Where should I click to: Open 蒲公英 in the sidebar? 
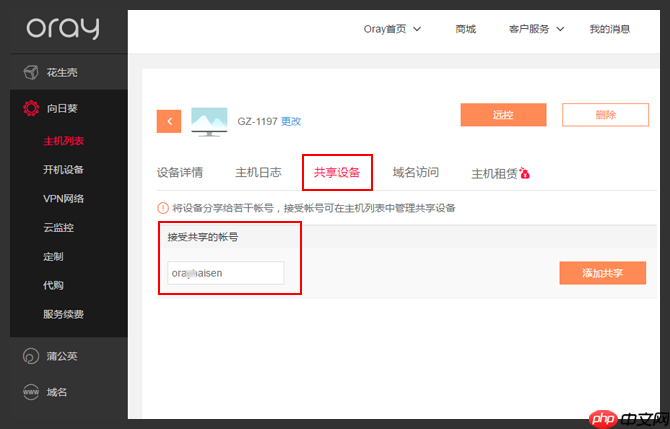click(x=62, y=356)
